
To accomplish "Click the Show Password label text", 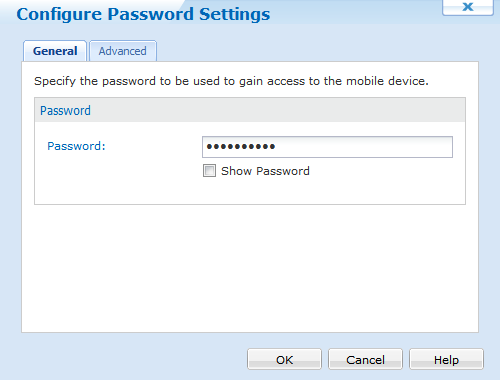I will click(x=265, y=171).
